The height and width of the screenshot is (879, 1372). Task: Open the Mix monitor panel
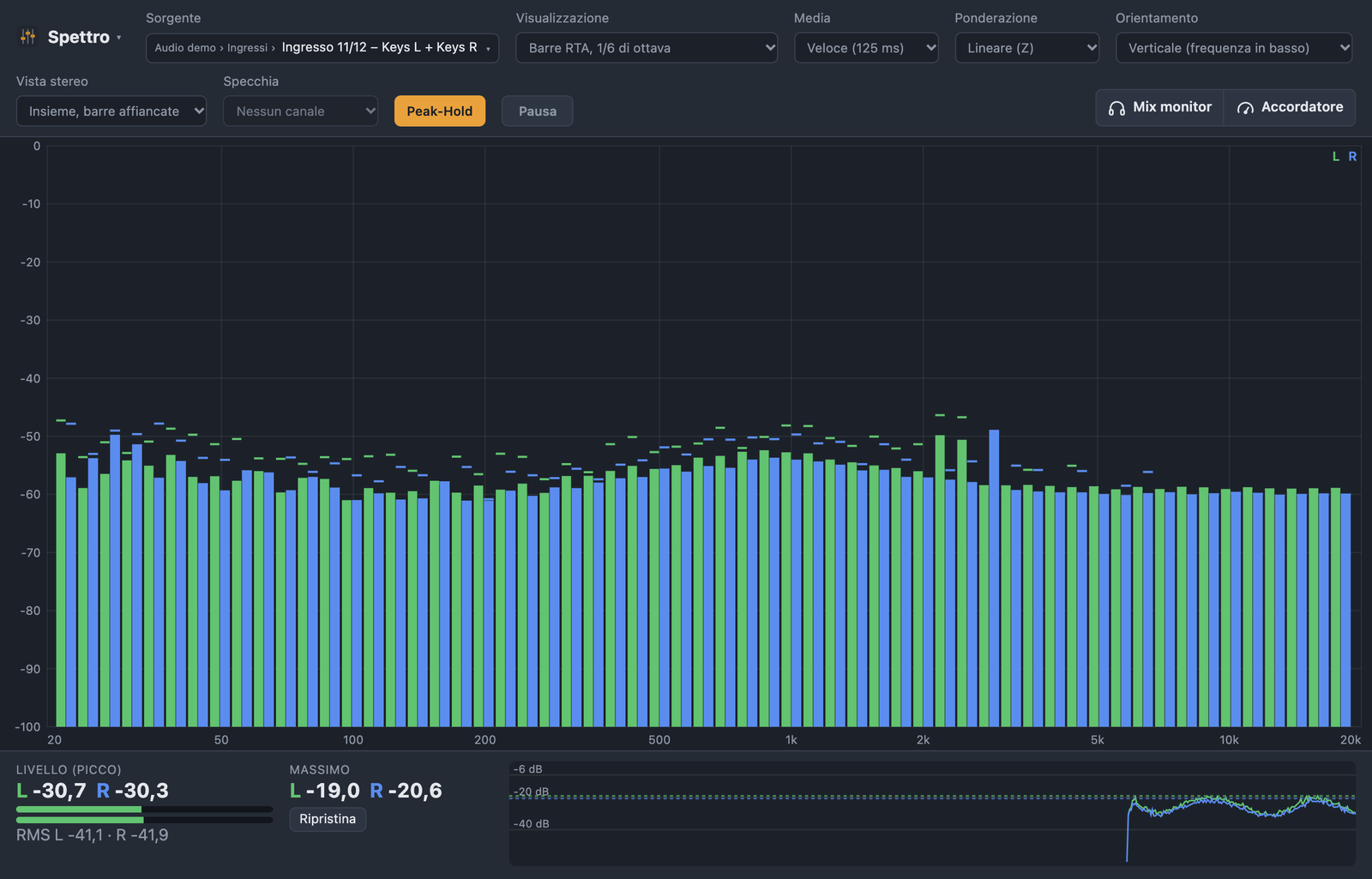(1160, 107)
